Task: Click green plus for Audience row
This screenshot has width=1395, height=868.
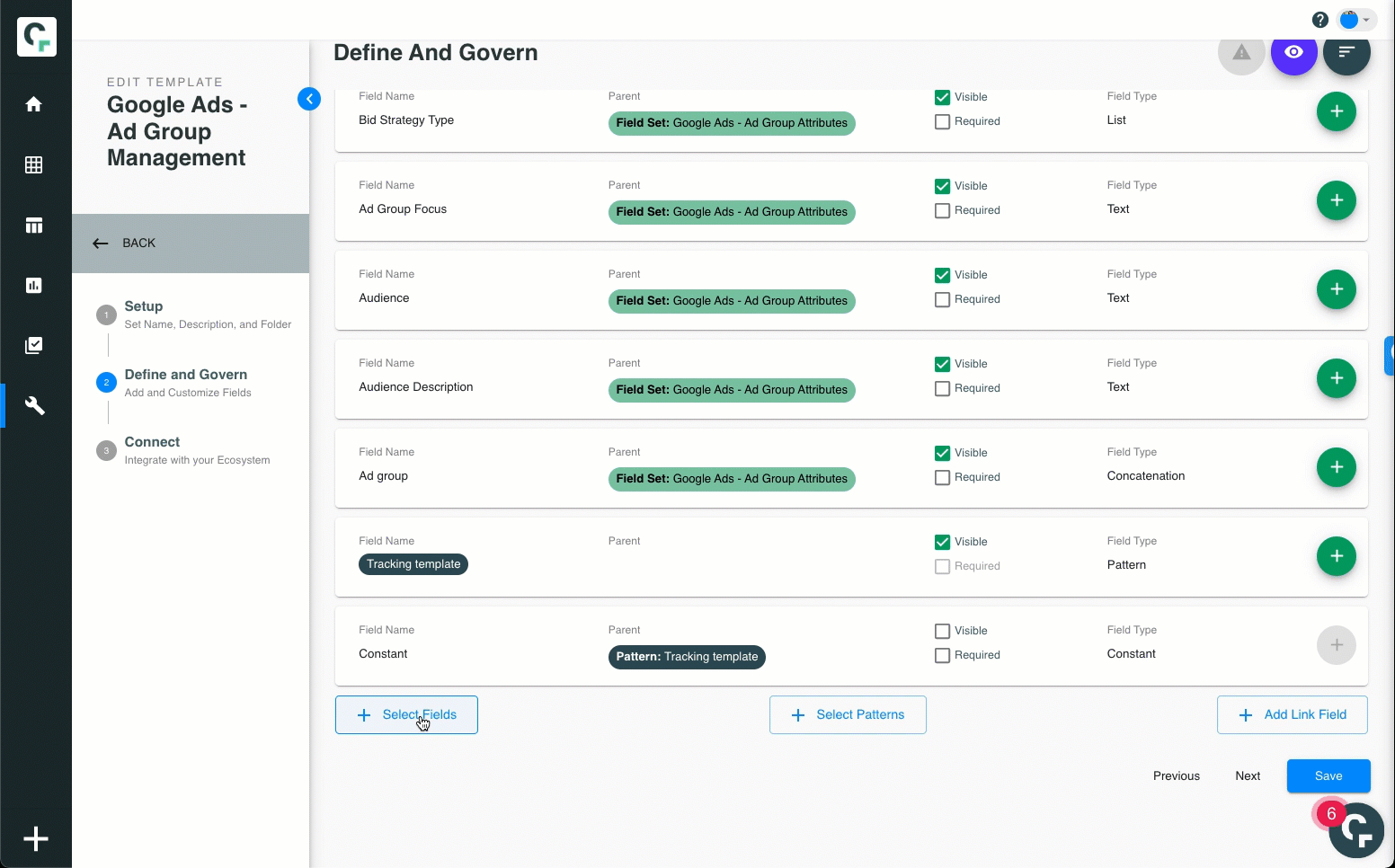Action: [x=1337, y=289]
